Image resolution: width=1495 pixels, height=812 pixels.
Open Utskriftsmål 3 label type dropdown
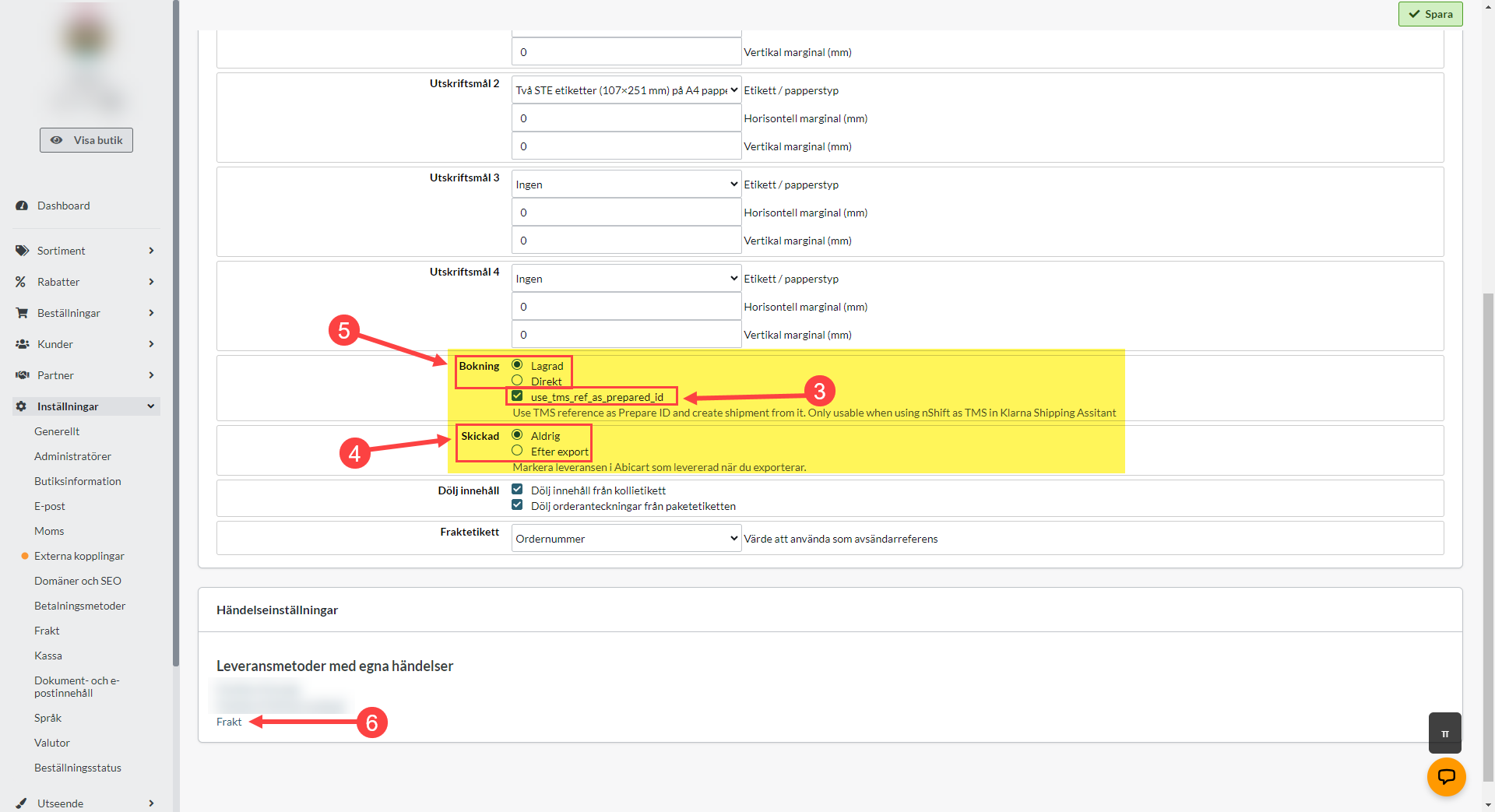pyautogui.click(x=626, y=185)
